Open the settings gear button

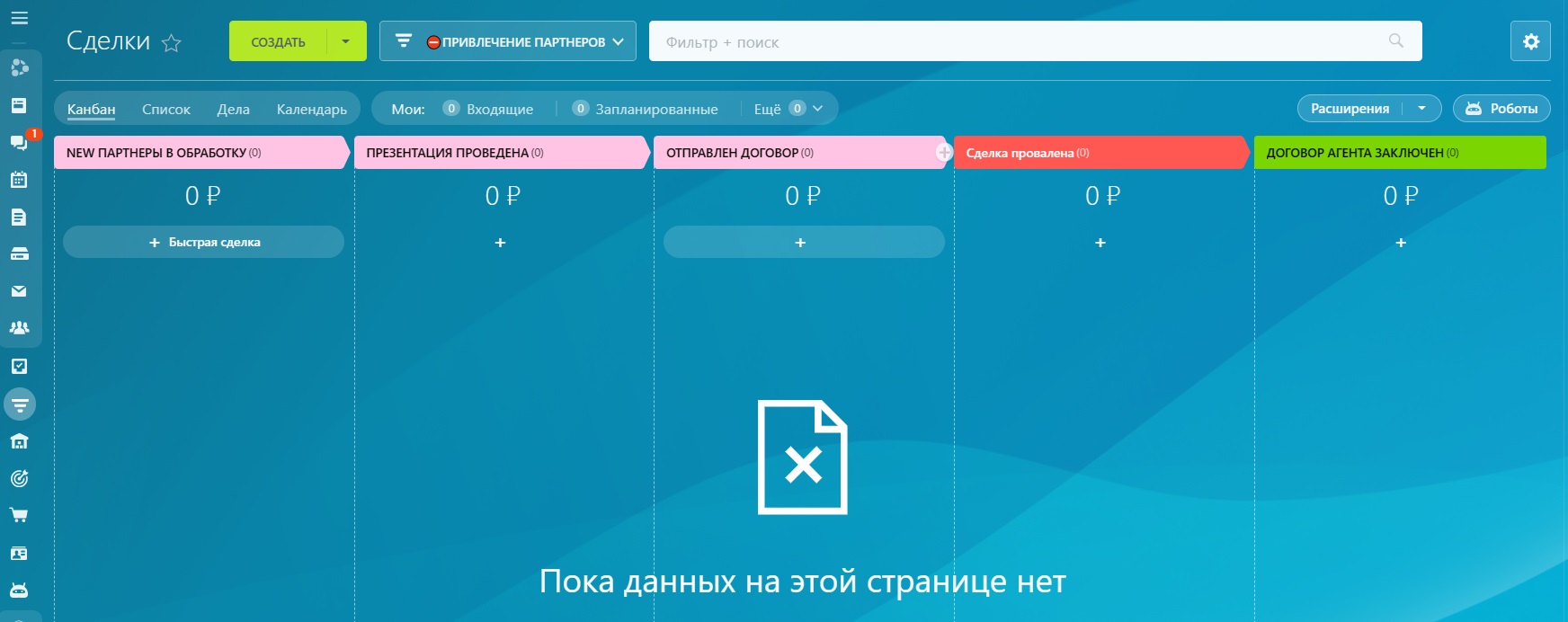point(1530,41)
